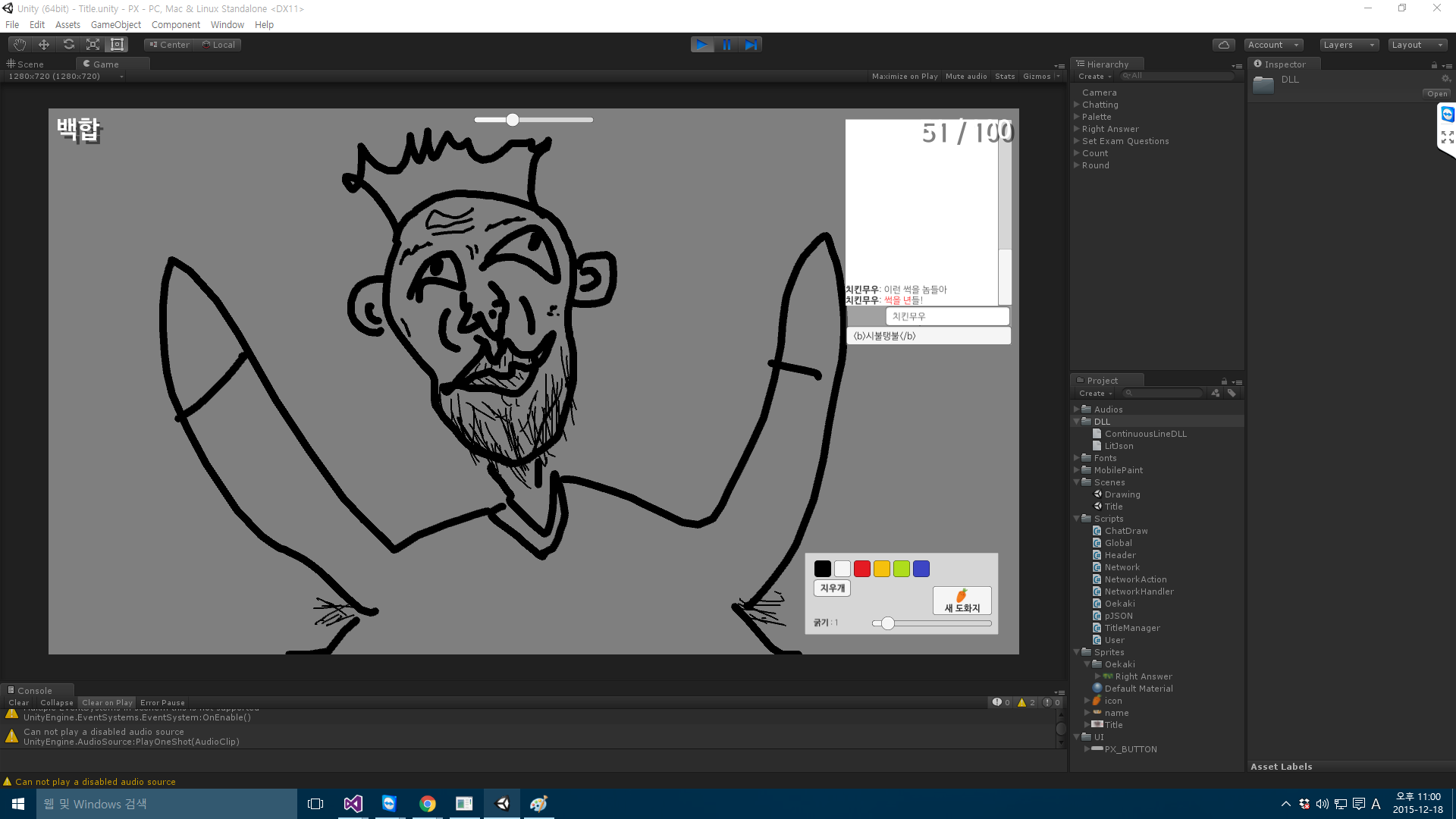This screenshot has width=1456, height=819.
Task: Open the Layout dropdown
Action: [x=1417, y=45]
